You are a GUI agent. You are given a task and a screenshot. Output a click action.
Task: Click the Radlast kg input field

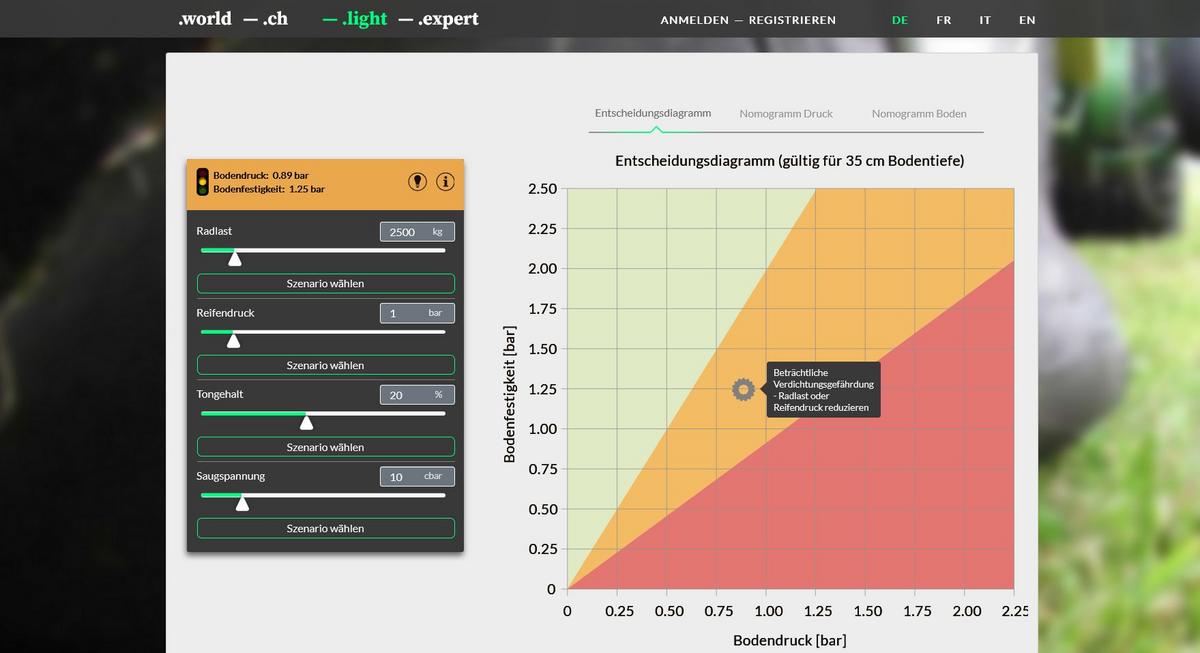tap(404, 232)
